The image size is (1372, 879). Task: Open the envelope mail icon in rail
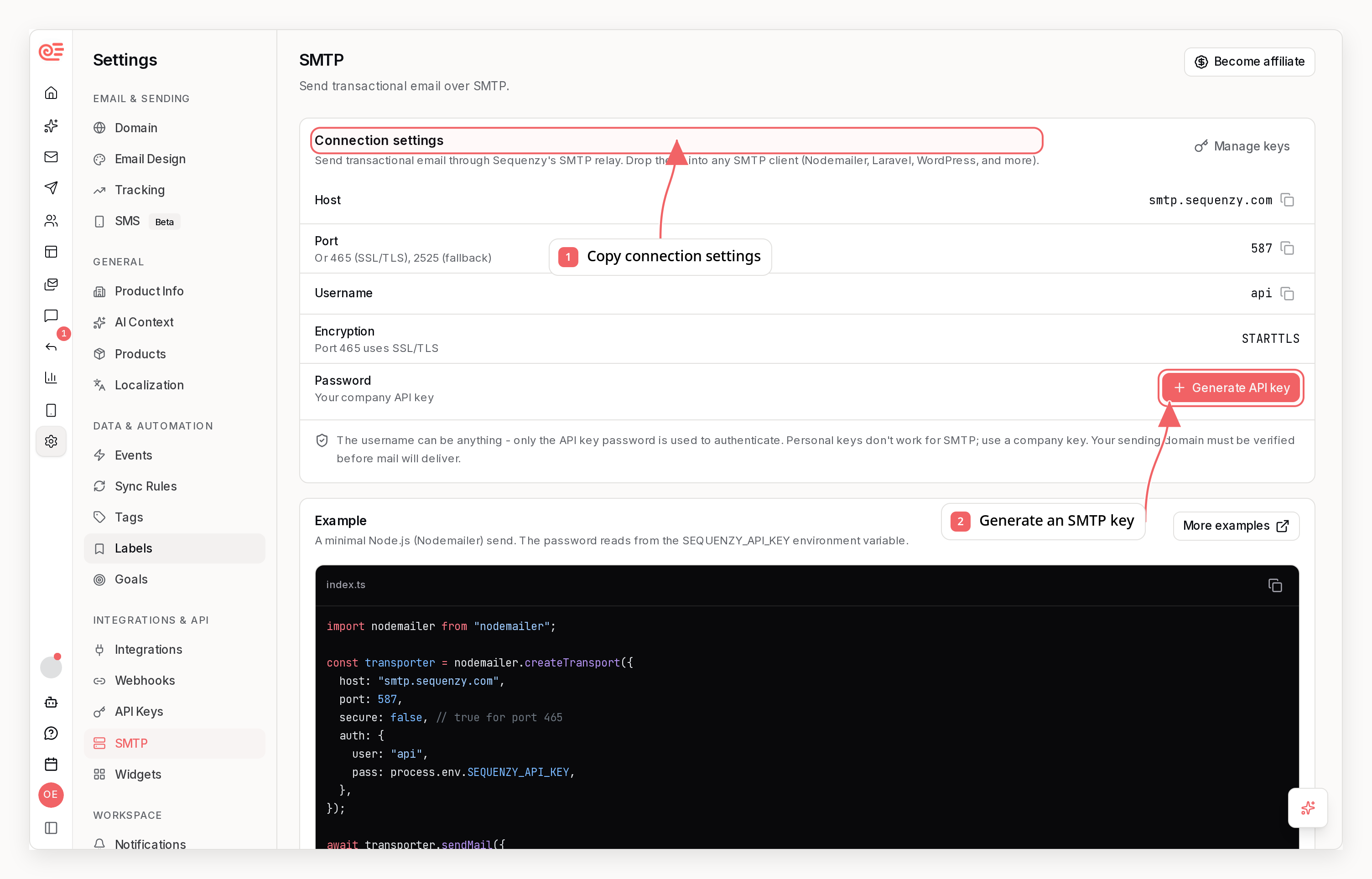point(51,157)
